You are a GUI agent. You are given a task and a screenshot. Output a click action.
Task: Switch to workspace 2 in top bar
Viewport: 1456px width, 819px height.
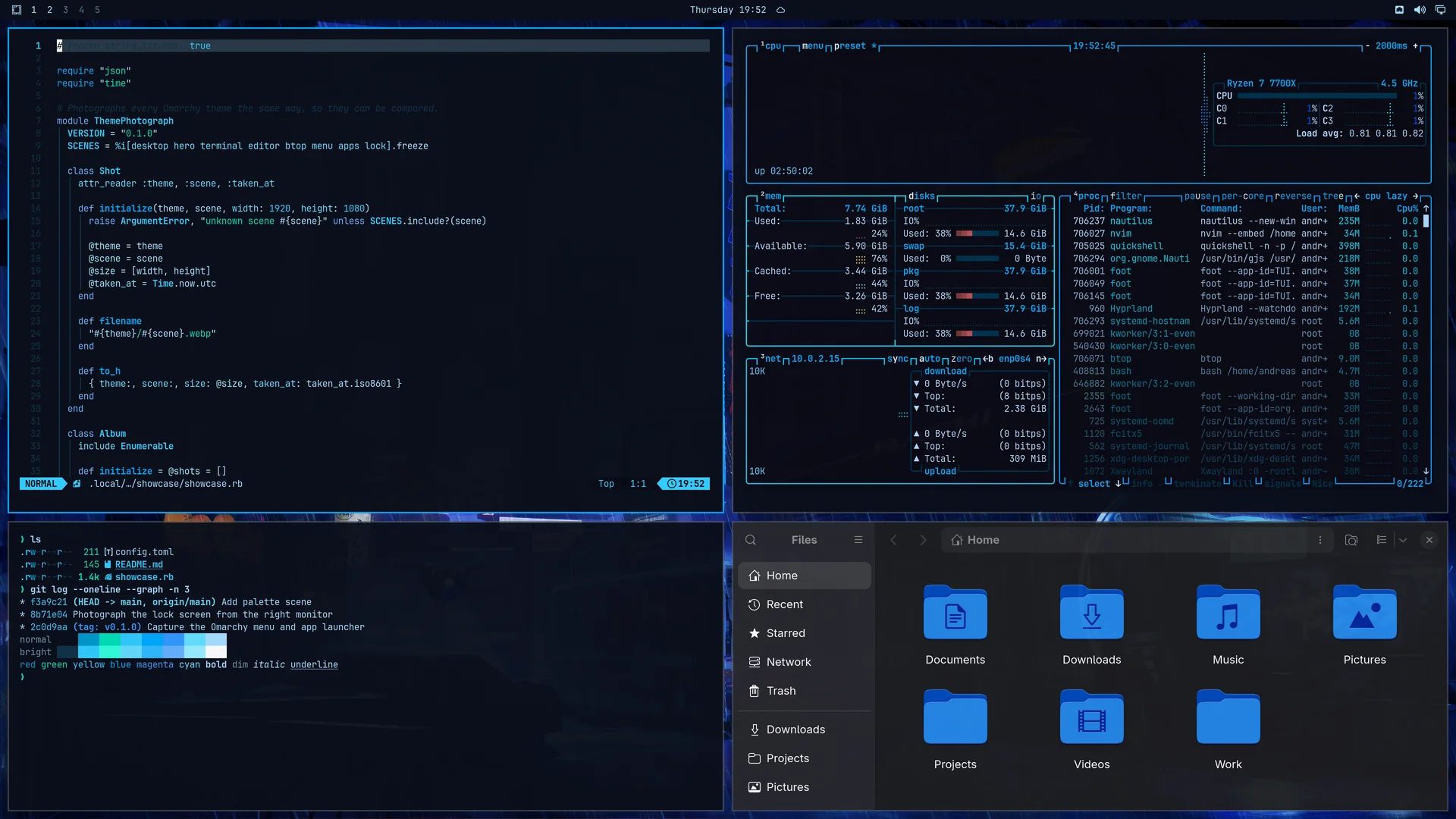pyautogui.click(x=49, y=10)
